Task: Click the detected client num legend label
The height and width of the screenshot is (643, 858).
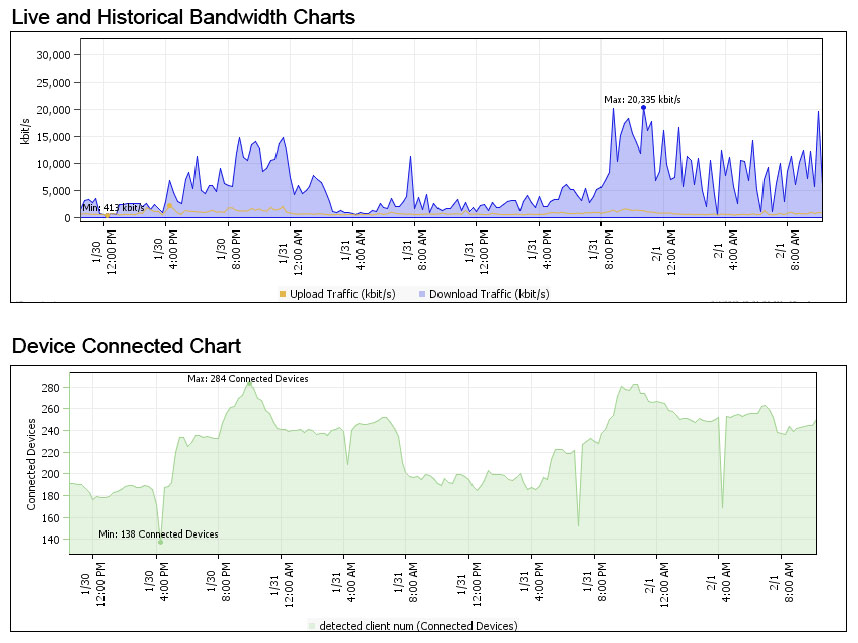Action: 418,626
